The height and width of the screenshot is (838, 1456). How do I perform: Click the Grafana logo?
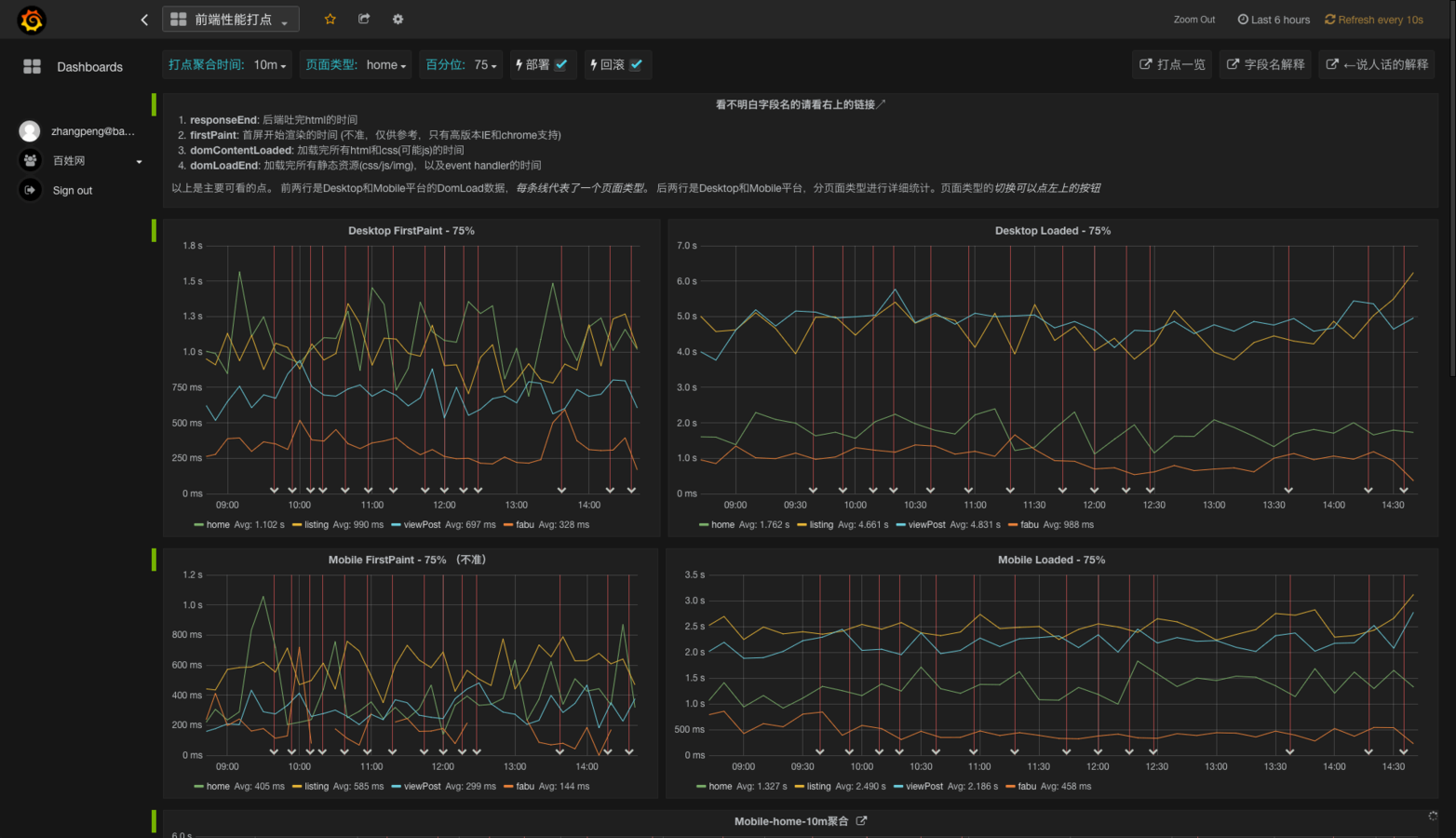tap(32, 20)
